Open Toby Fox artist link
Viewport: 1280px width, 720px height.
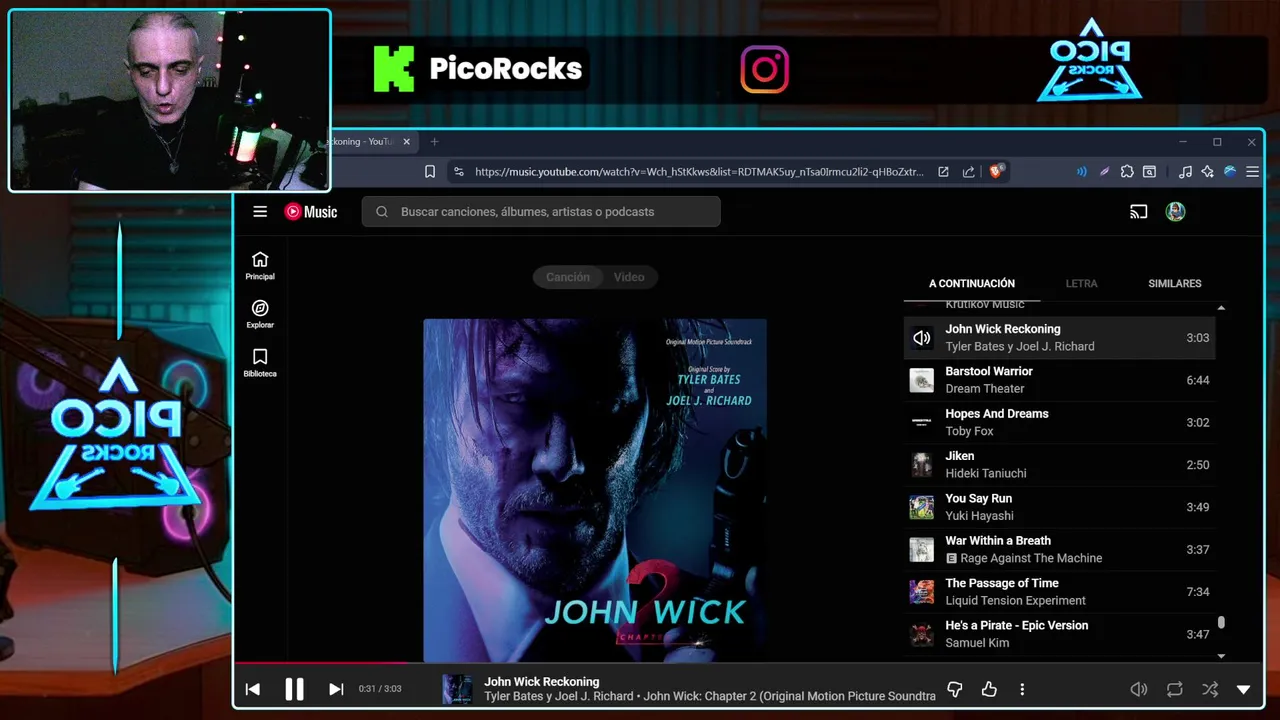[x=969, y=431]
